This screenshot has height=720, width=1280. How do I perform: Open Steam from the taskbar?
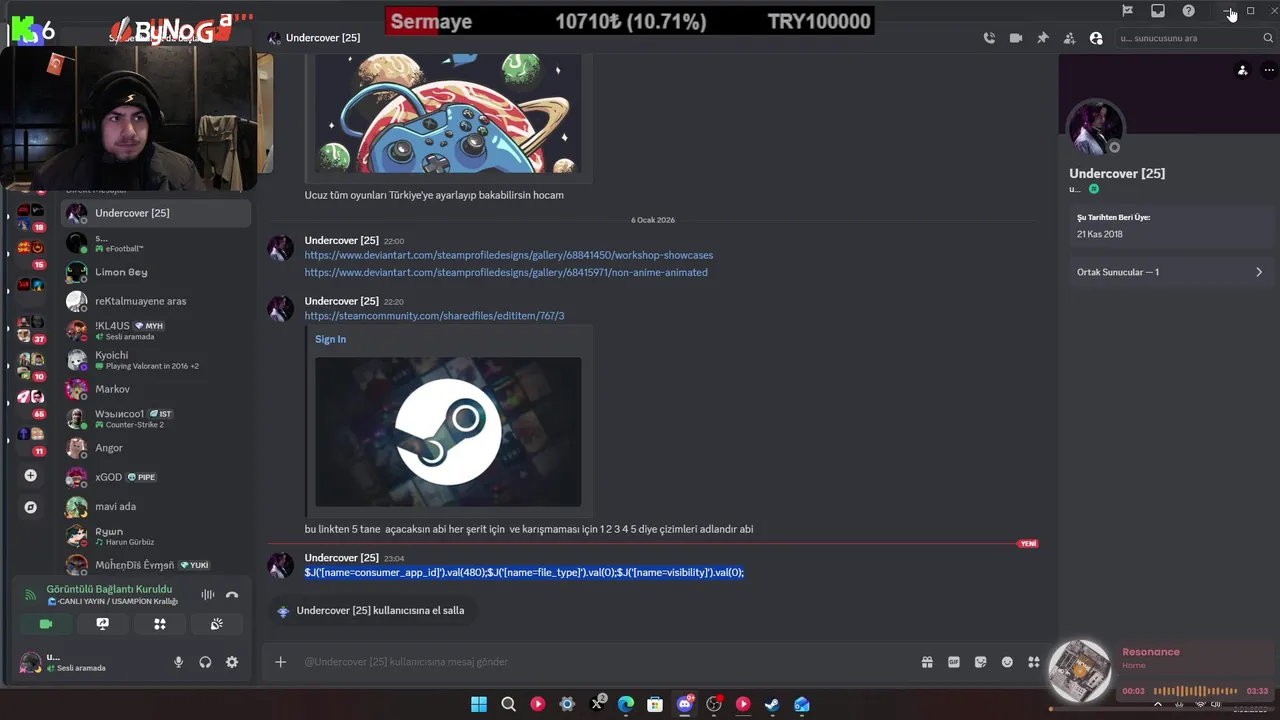(772, 704)
